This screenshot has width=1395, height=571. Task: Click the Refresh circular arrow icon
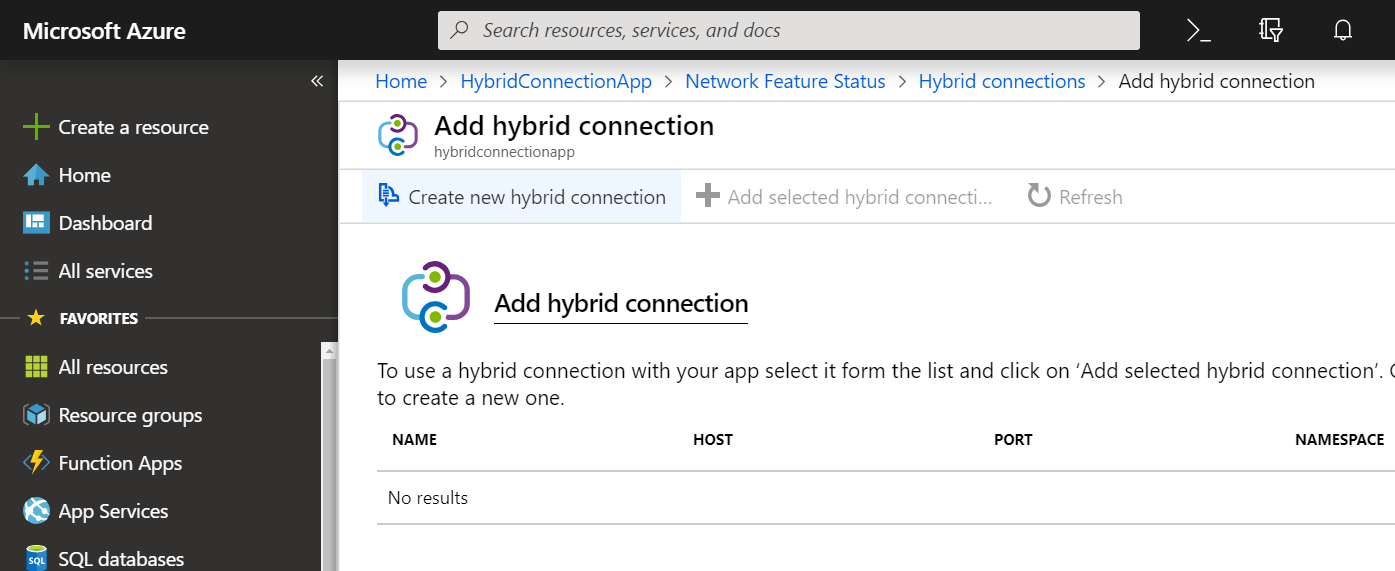point(1039,196)
